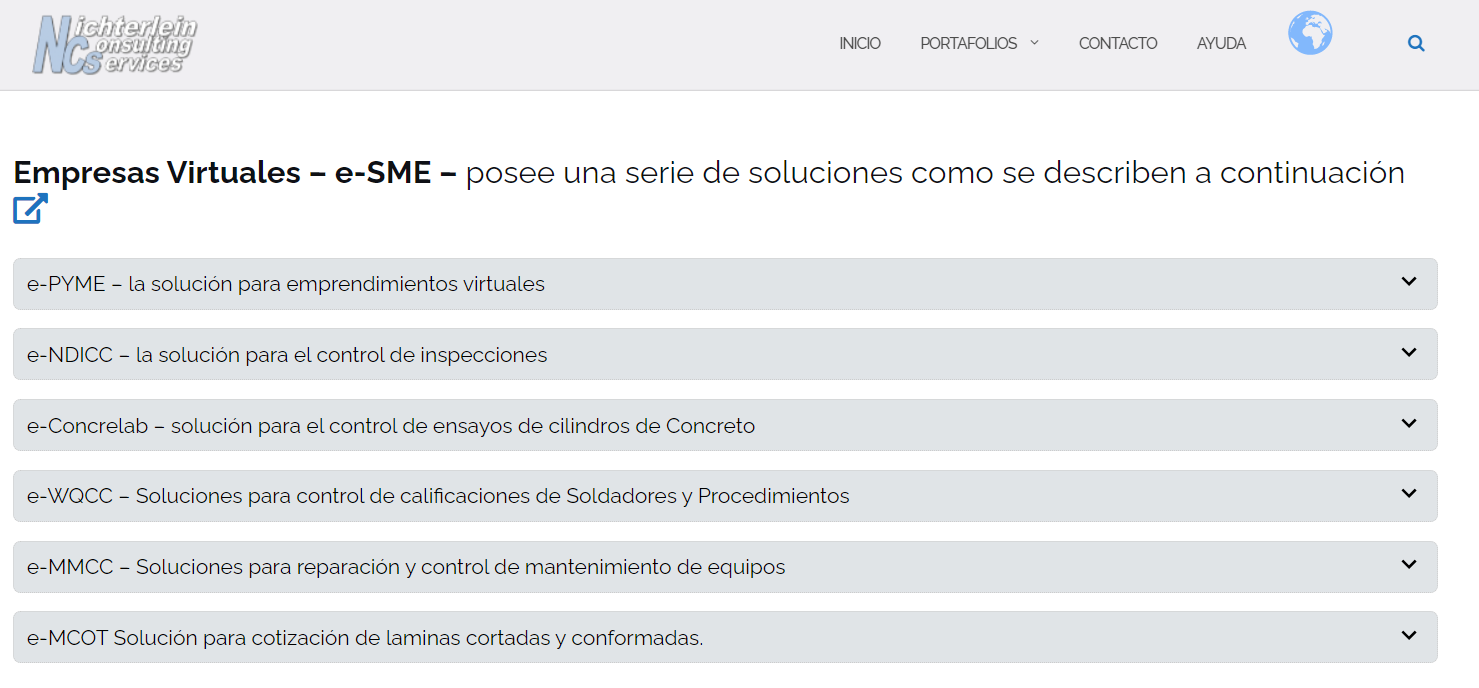The width and height of the screenshot is (1479, 688).
Task: Click the chevron on the e-MMCC row
Action: pyautogui.click(x=1409, y=565)
